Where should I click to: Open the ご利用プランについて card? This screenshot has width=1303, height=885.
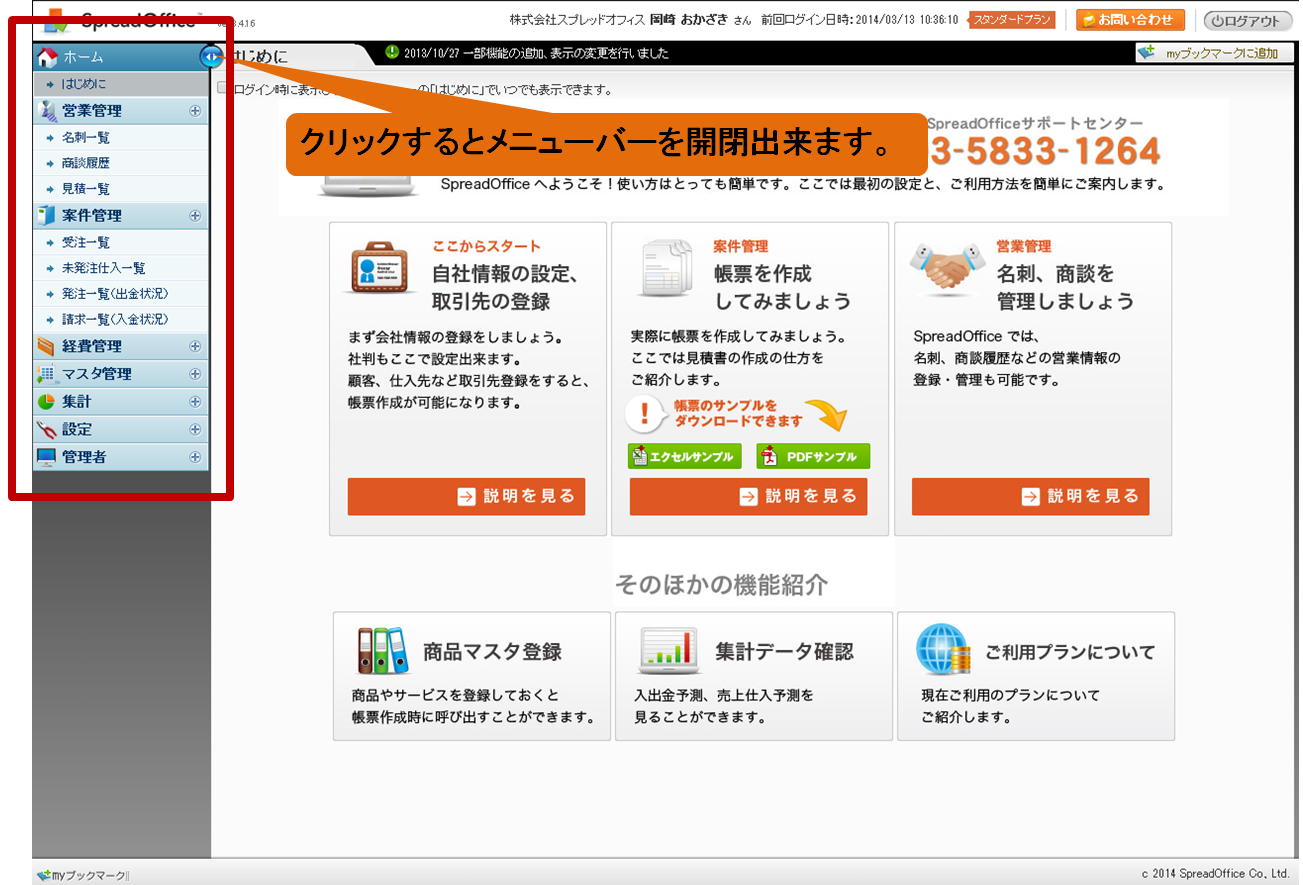click(x=1036, y=676)
